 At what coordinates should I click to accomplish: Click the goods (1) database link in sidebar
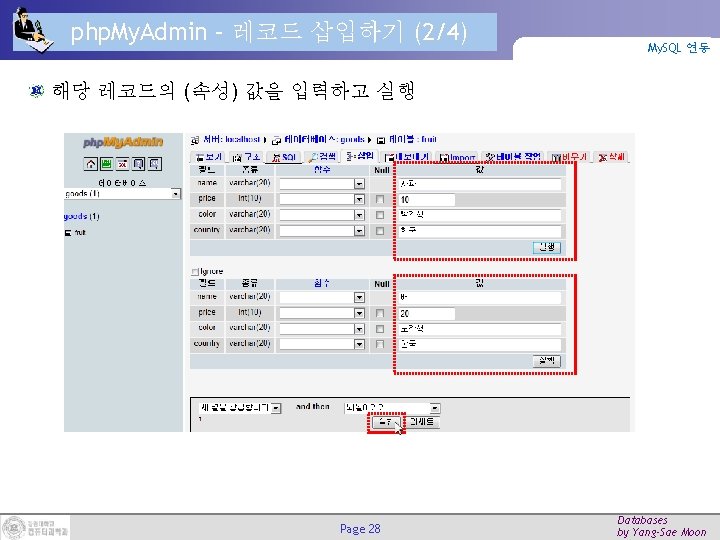(81, 216)
